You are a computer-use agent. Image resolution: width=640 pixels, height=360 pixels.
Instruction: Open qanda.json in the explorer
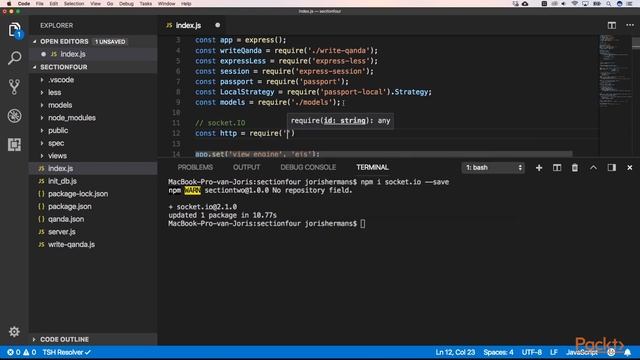(x=93, y=219)
